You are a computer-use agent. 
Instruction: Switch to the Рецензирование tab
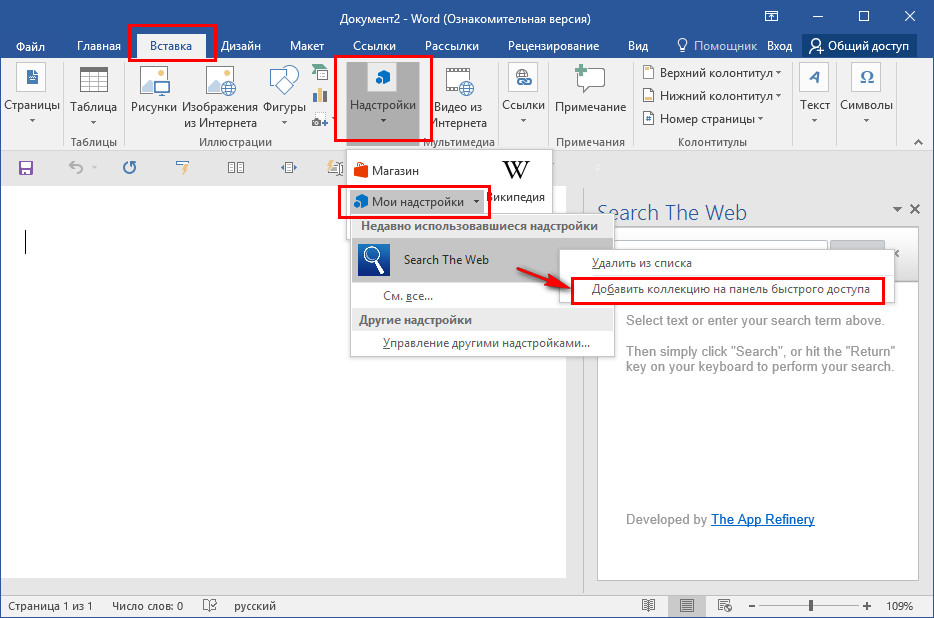tap(553, 46)
